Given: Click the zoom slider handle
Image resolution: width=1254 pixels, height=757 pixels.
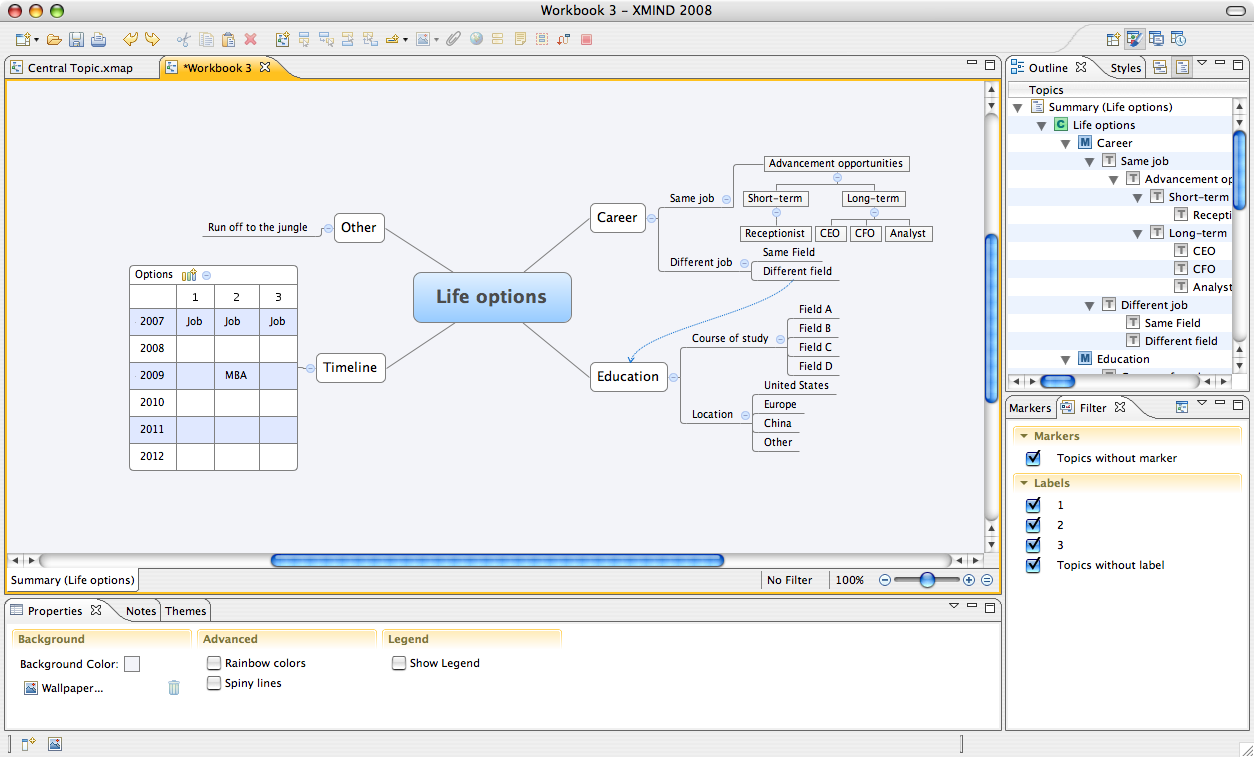Looking at the screenshot, I should [x=927, y=580].
